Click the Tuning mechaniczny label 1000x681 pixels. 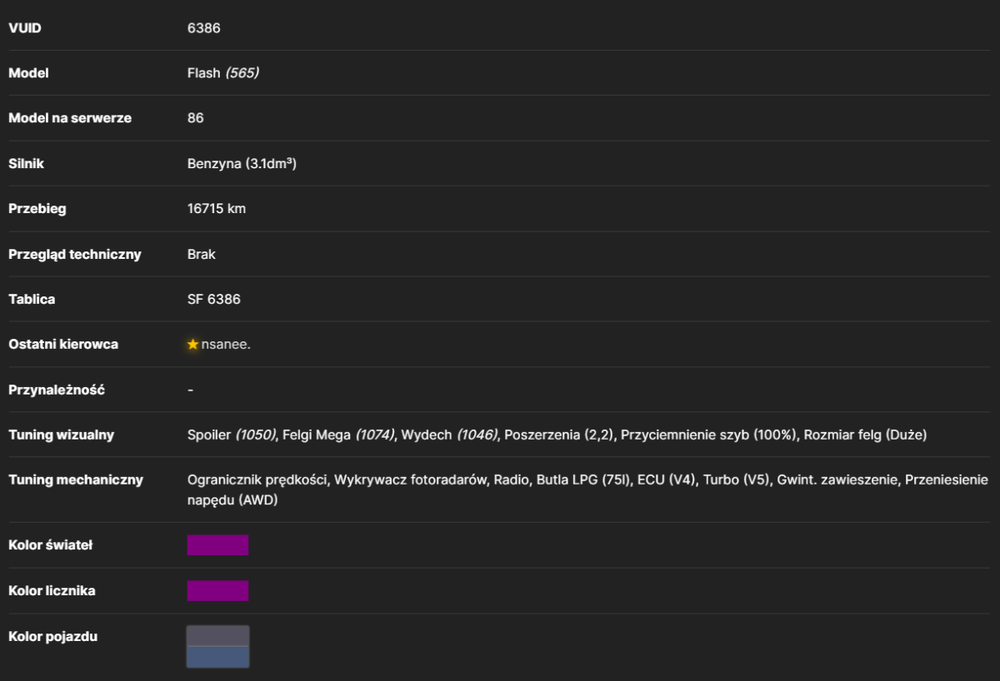(x=76, y=480)
